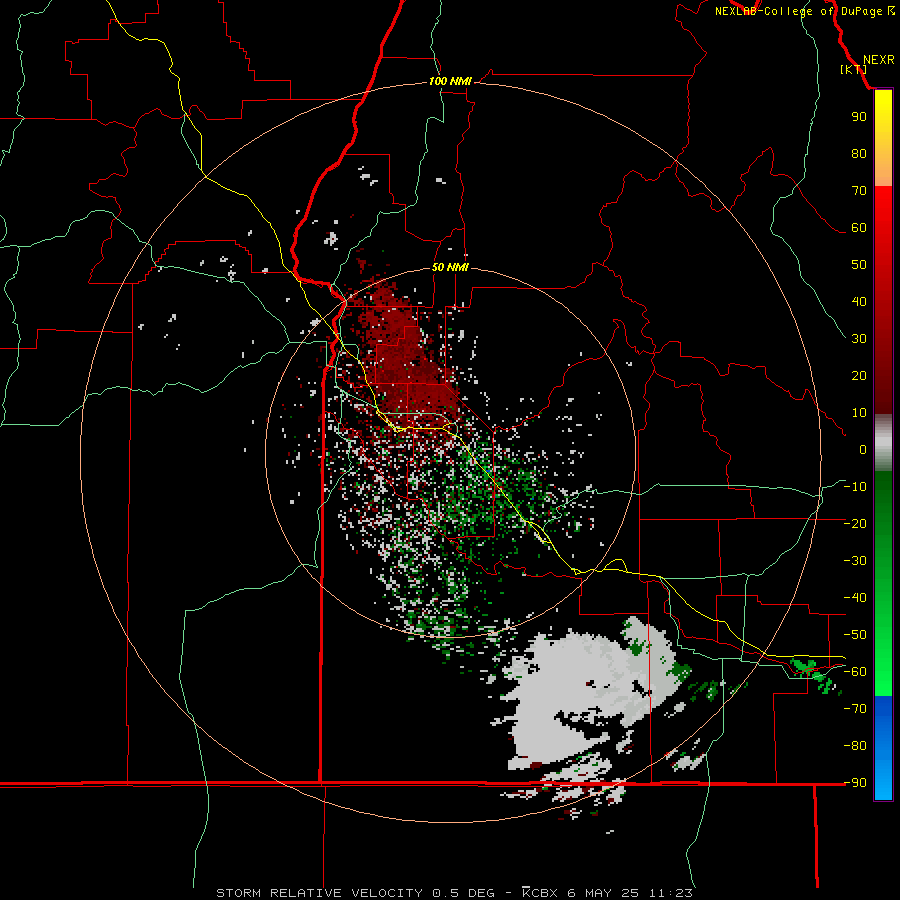Viewport: 900px width, 900px height.
Task: Click the -30 scale value
Action: [855, 561]
